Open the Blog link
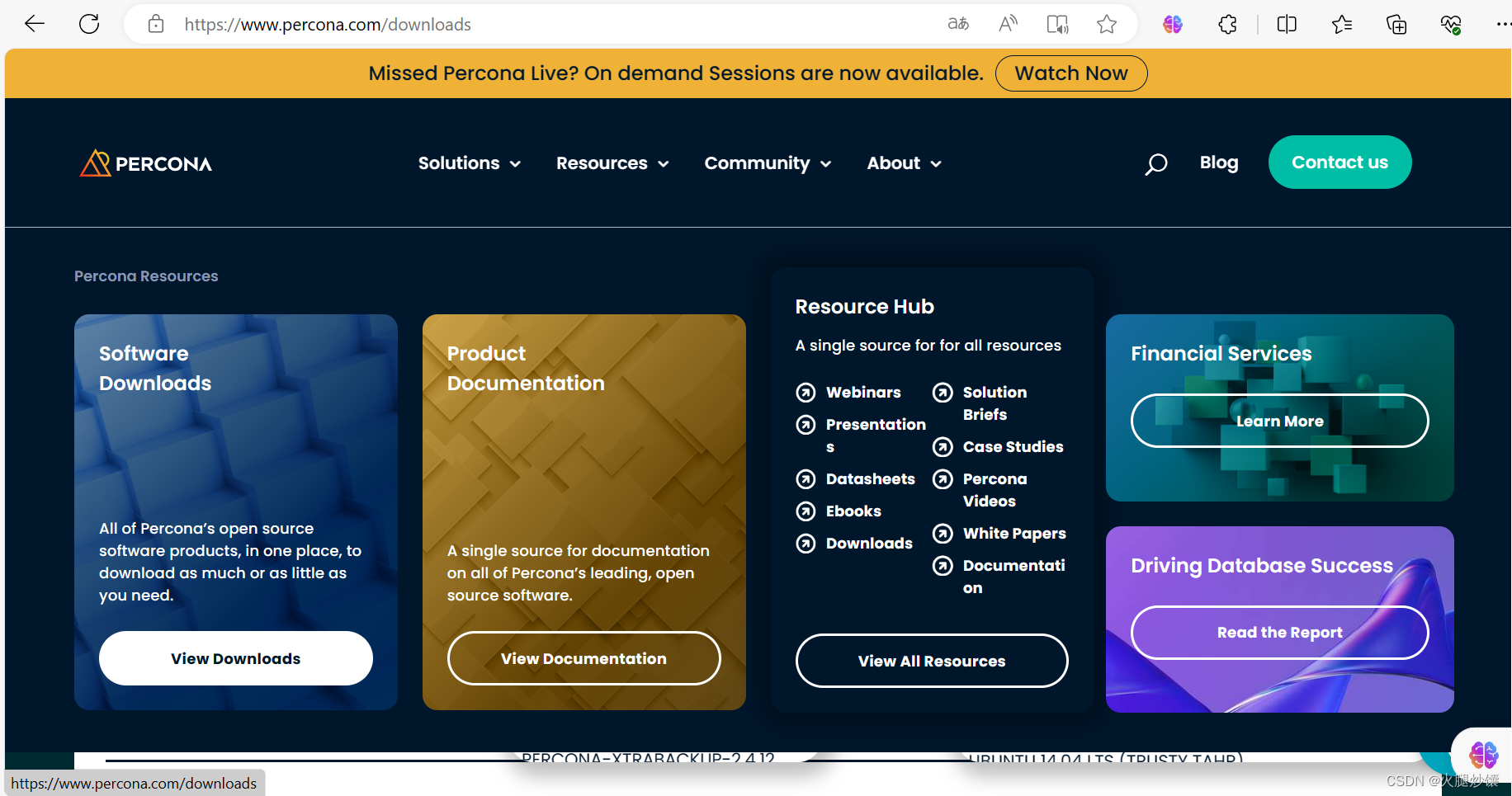The height and width of the screenshot is (796, 1512). pos(1219,162)
